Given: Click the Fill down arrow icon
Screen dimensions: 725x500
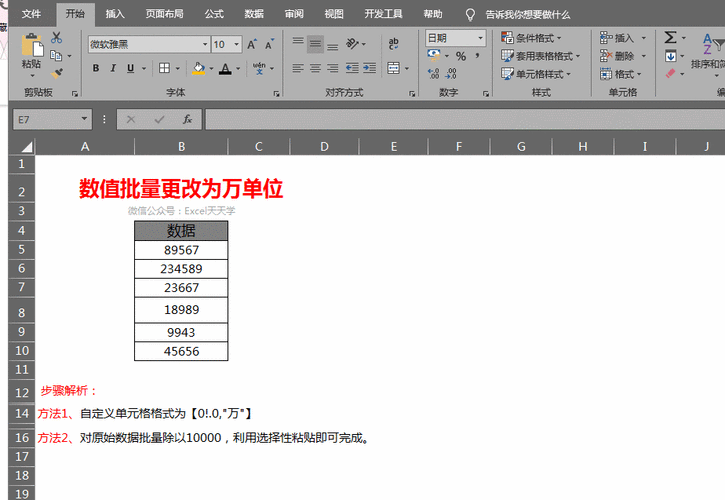Looking at the screenshot, I should 670,56.
